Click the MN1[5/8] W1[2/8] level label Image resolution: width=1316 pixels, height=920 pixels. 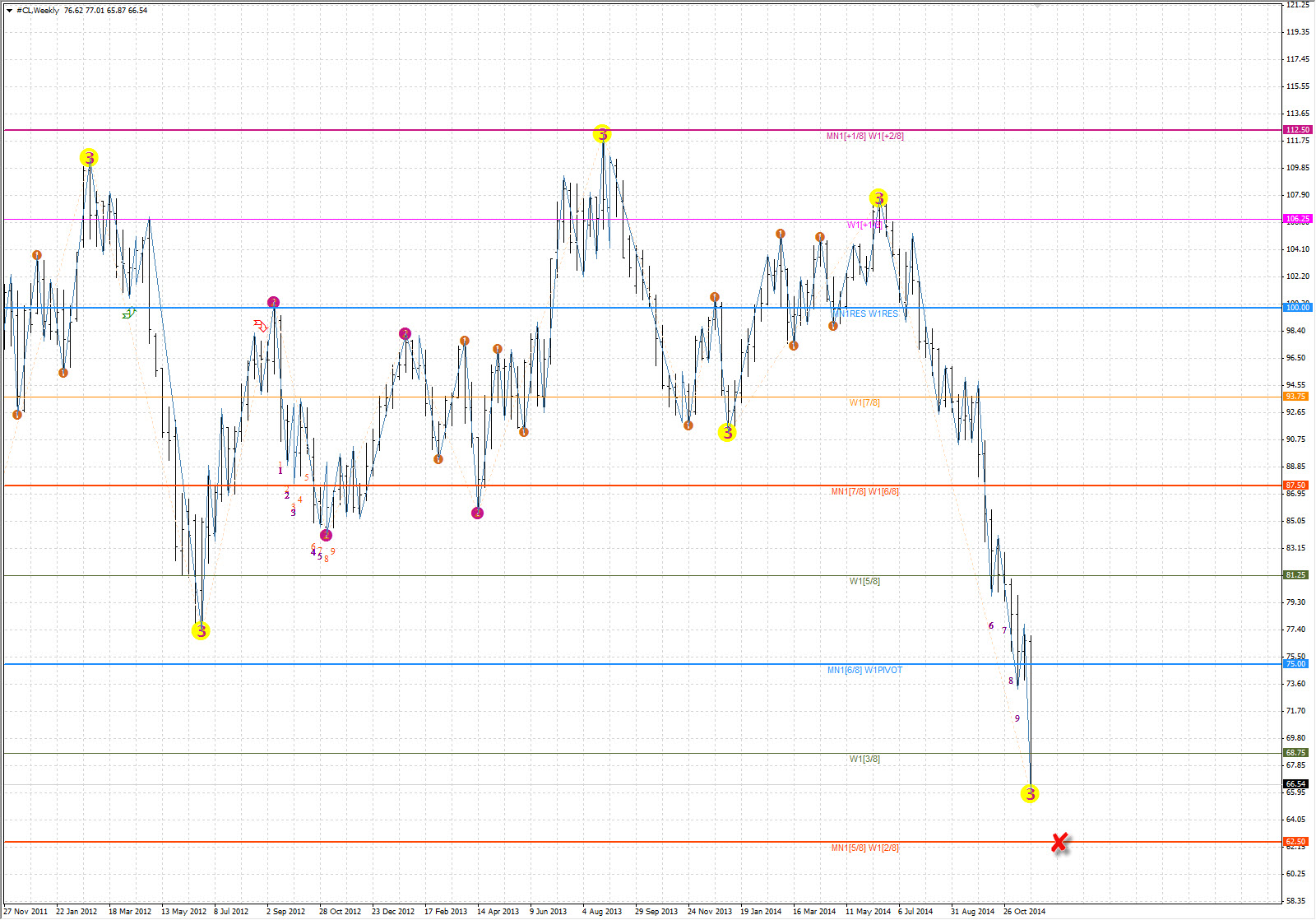click(x=864, y=848)
